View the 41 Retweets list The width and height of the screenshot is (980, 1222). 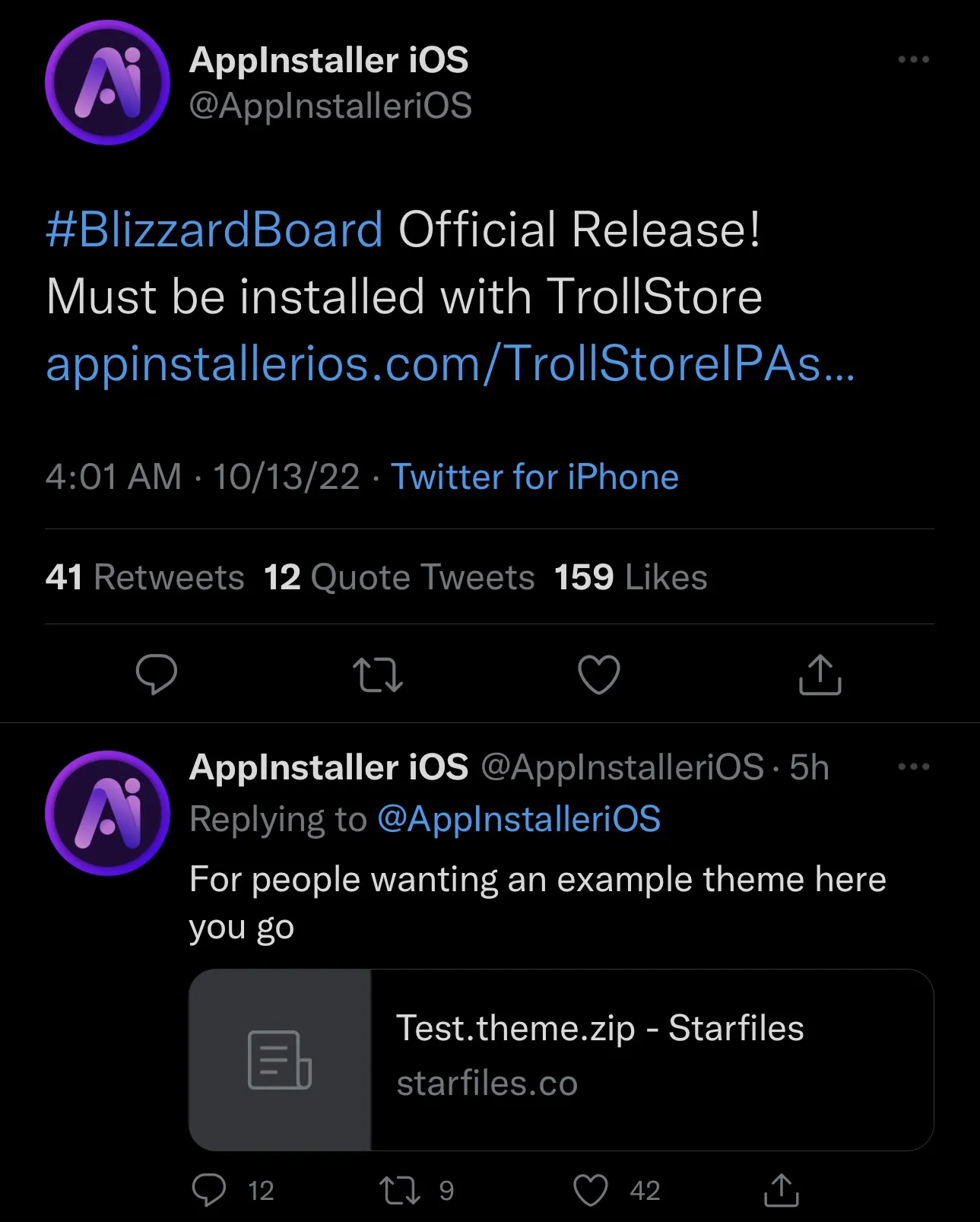coord(144,577)
